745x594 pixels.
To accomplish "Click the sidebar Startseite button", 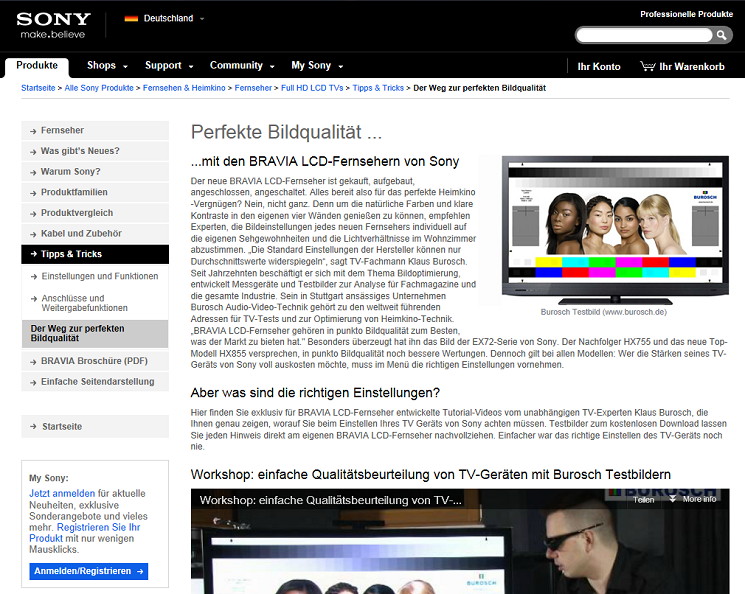I will [95, 427].
